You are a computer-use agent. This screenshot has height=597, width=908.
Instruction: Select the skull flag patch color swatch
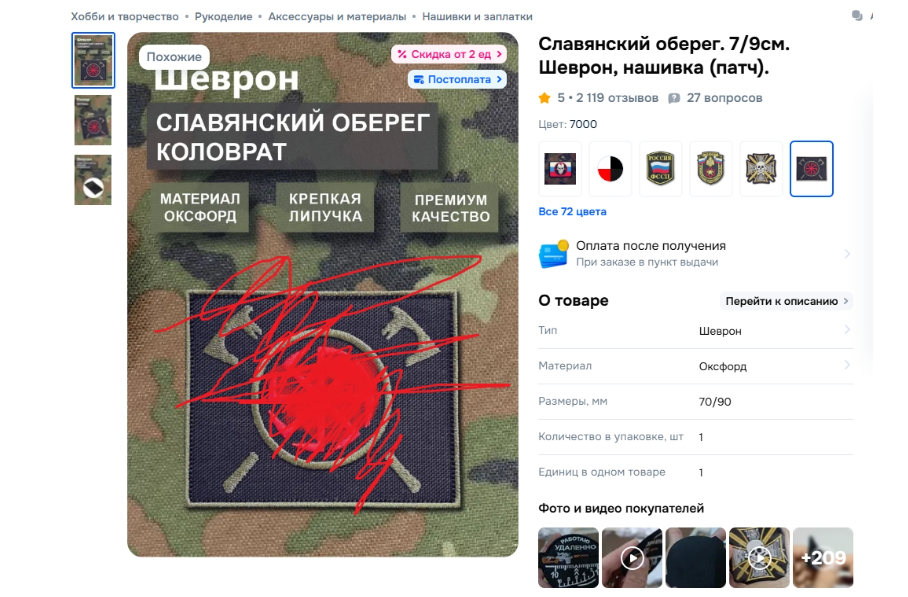[x=560, y=169]
